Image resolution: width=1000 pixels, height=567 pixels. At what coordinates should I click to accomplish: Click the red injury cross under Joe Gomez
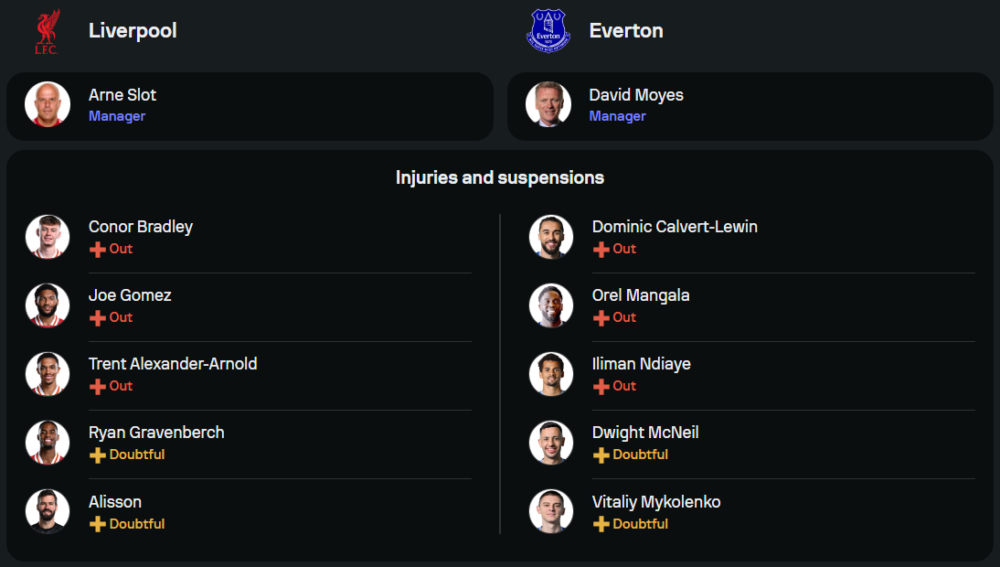[x=97, y=318]
